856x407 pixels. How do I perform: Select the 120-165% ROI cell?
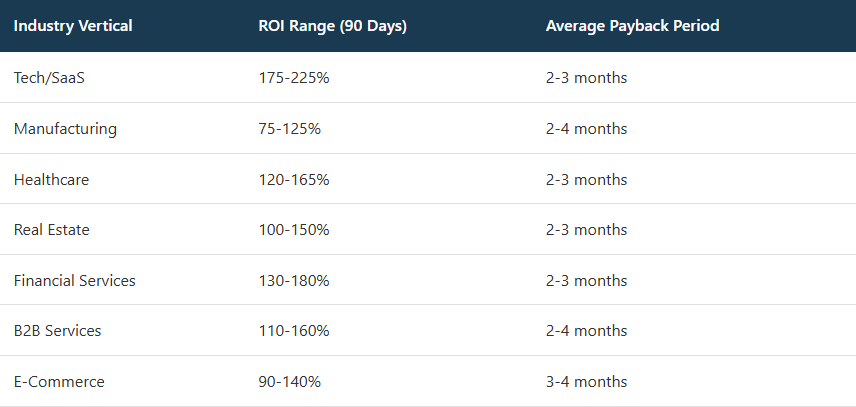294,180
